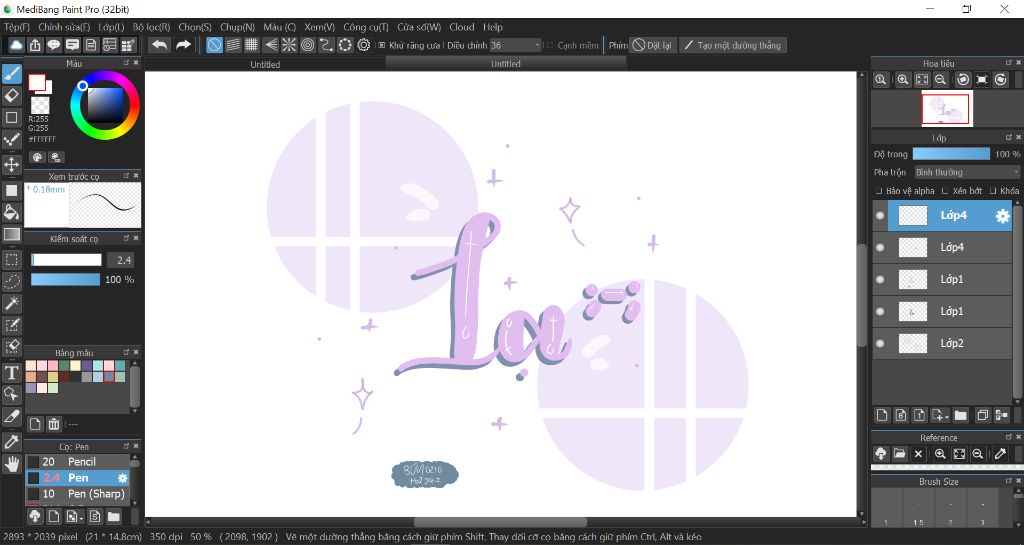Image resolution: width=1024 pixels, height=545 pixels.
Task: Open Cửa sổ(W) window menu
Action: [419, 27]
